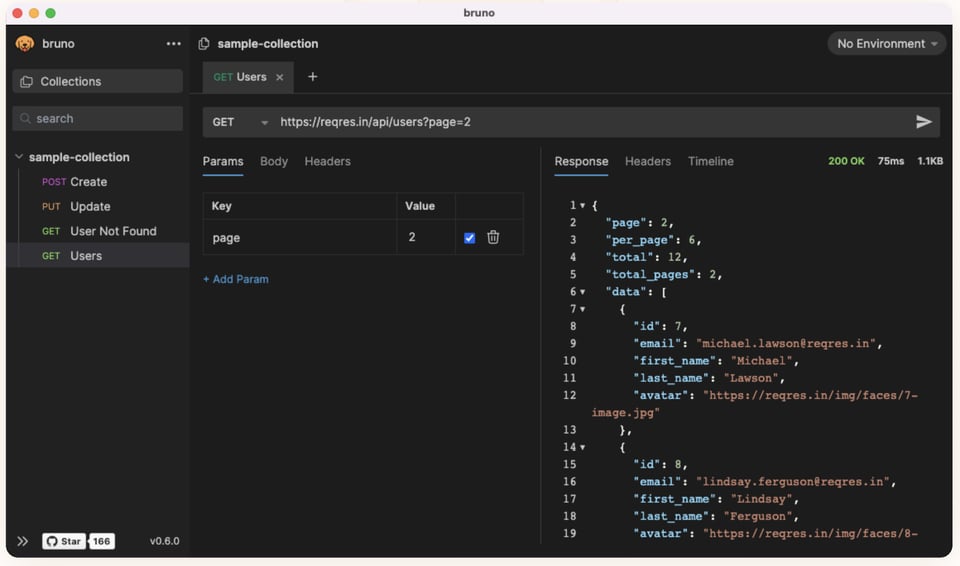Close the GET Users tab
This screenshot has height=566, width=960.
(x=280, y=77)
